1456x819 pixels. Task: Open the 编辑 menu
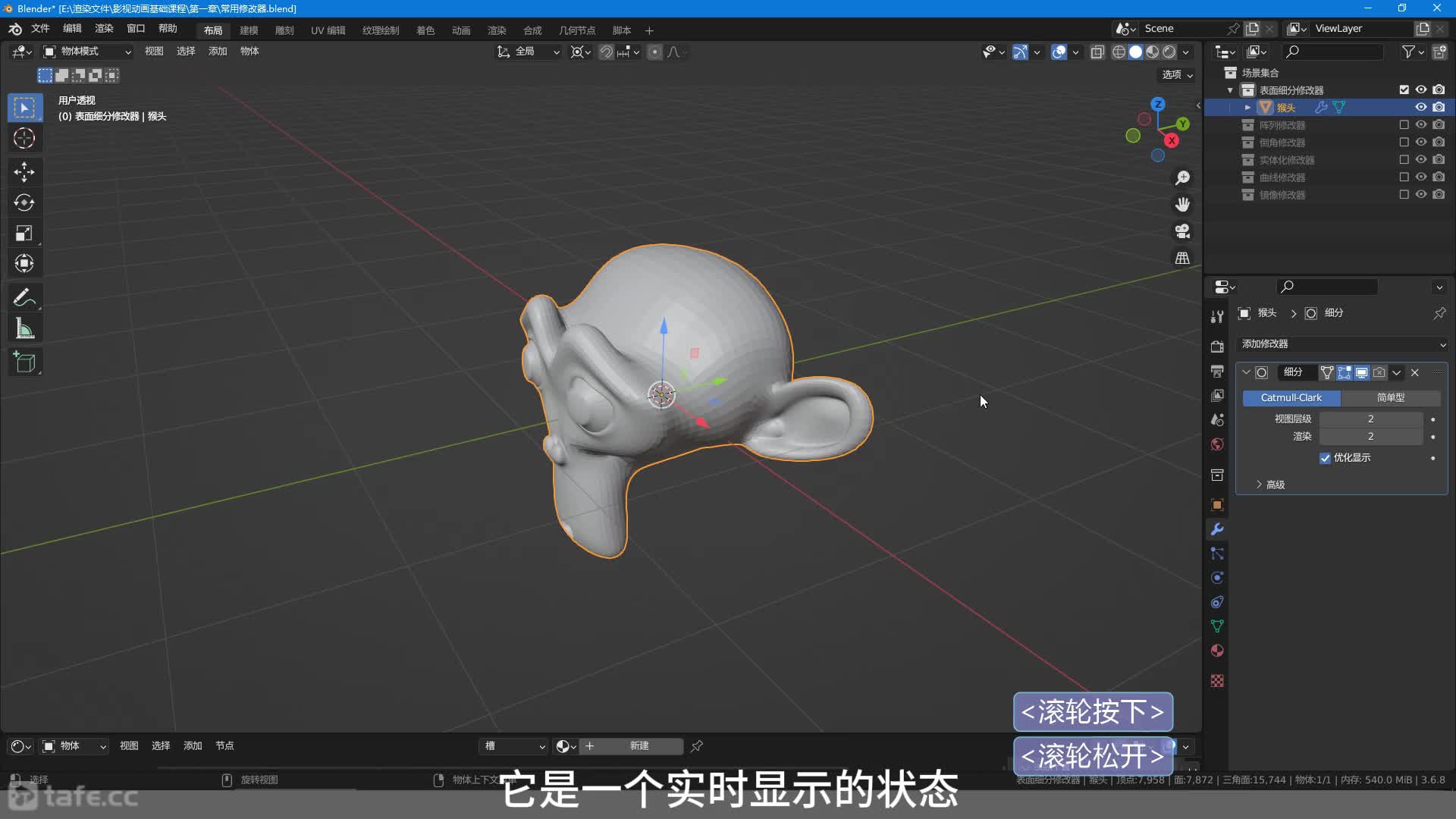pyautogui.click(x=72, y=29)
